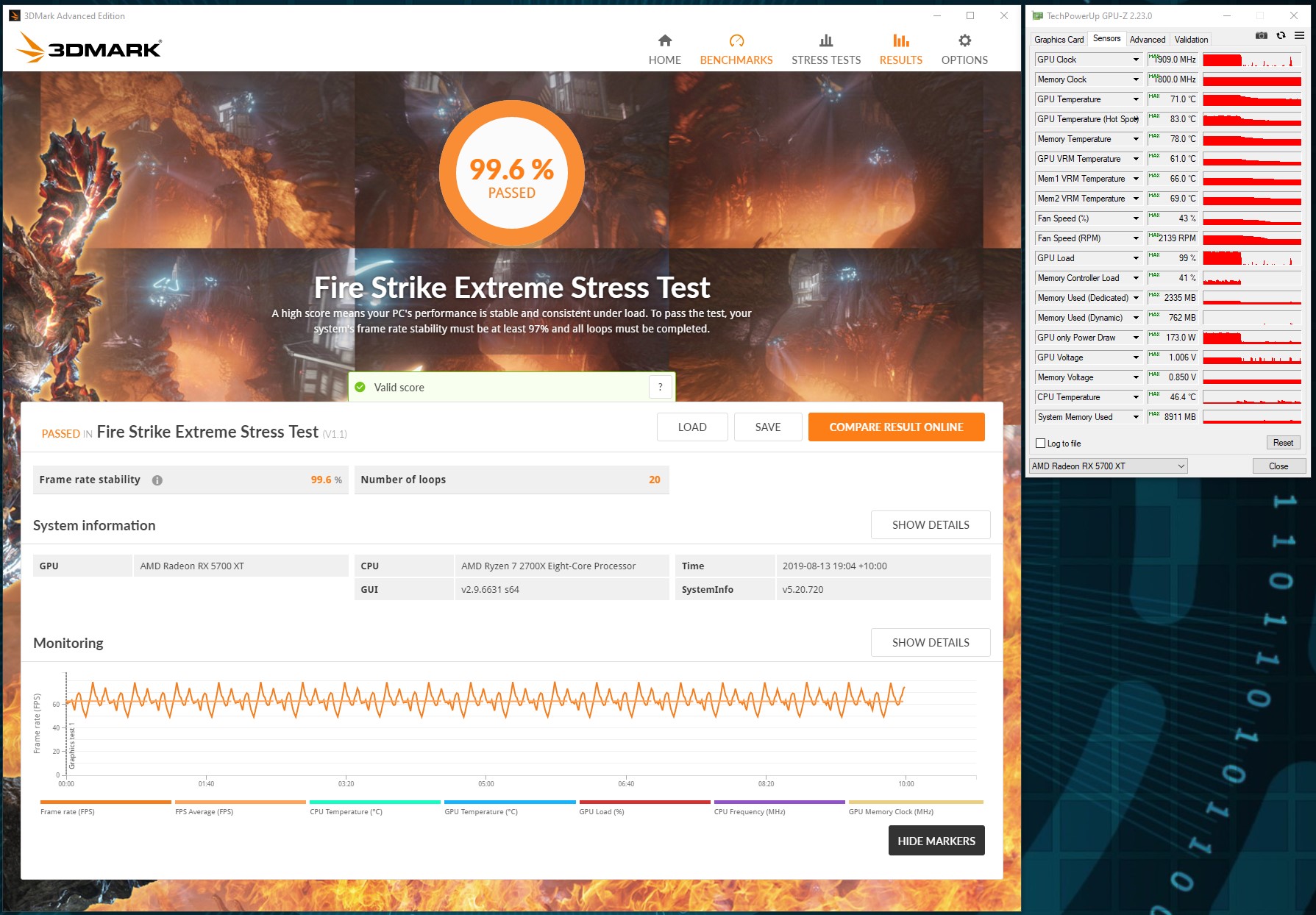Click the HIDE MARKERS button
Image resolution: width=1316 pixels, height=915 pixels.
pos(936,841)
